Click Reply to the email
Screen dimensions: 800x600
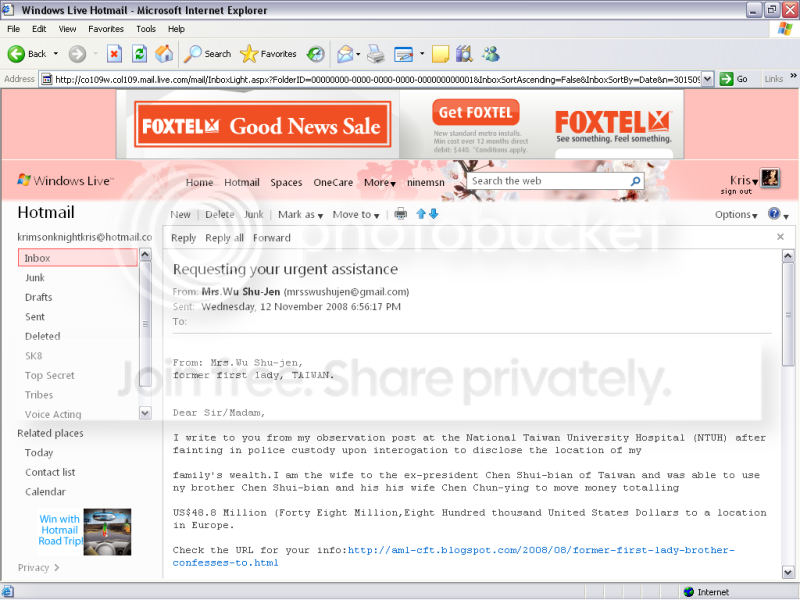(x=184, y=238)
